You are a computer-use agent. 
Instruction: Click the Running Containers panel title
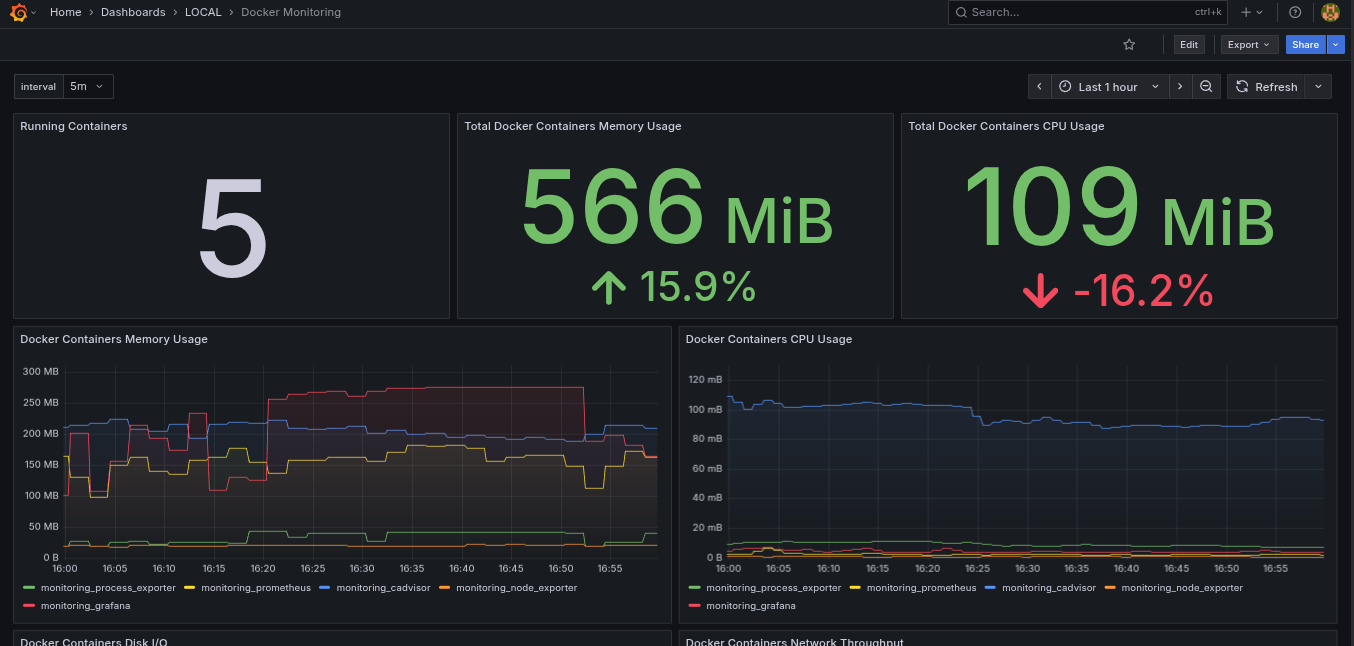[74, 126]
